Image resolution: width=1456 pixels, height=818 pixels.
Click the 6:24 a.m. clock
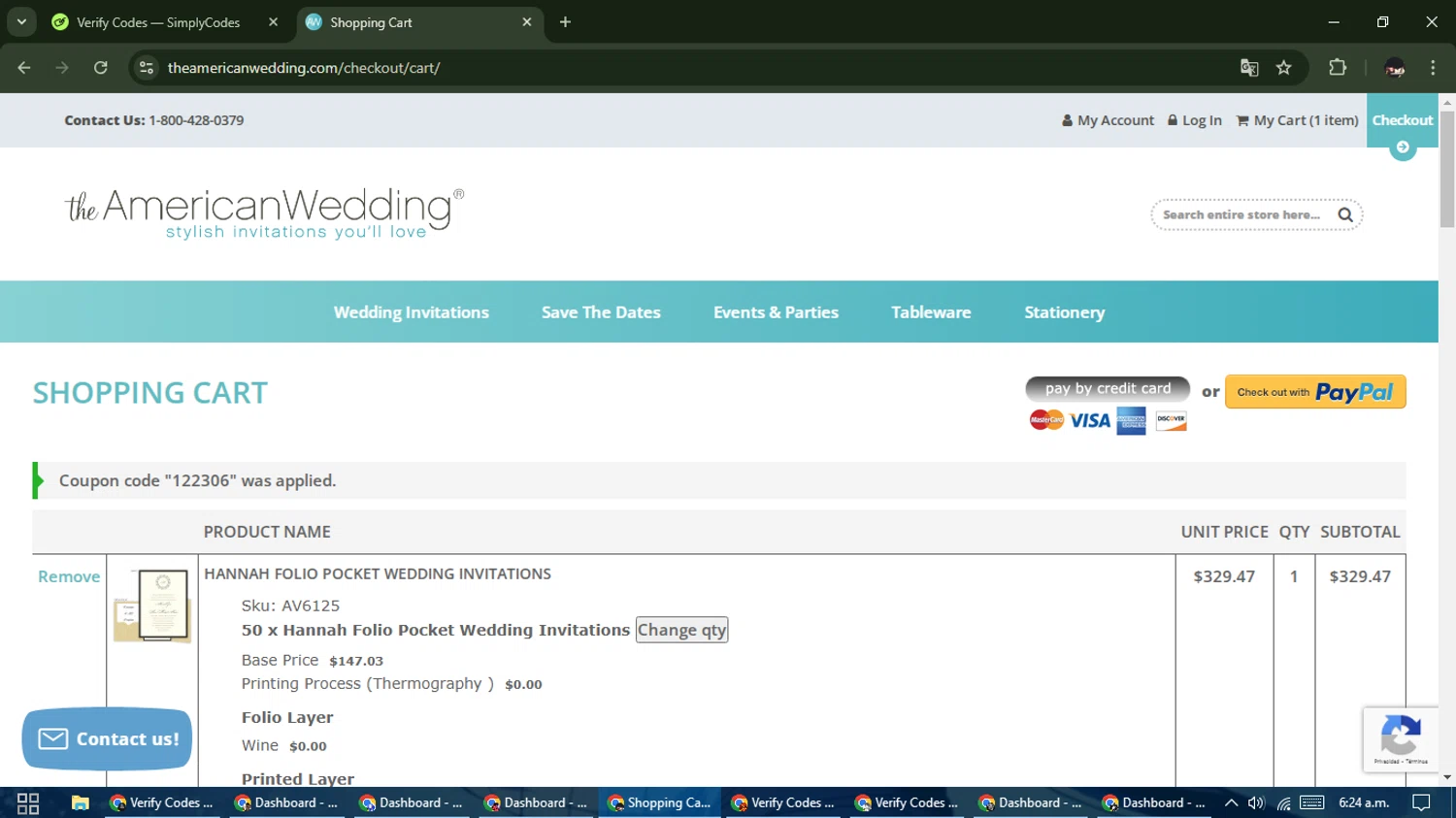click(1364, 802)
